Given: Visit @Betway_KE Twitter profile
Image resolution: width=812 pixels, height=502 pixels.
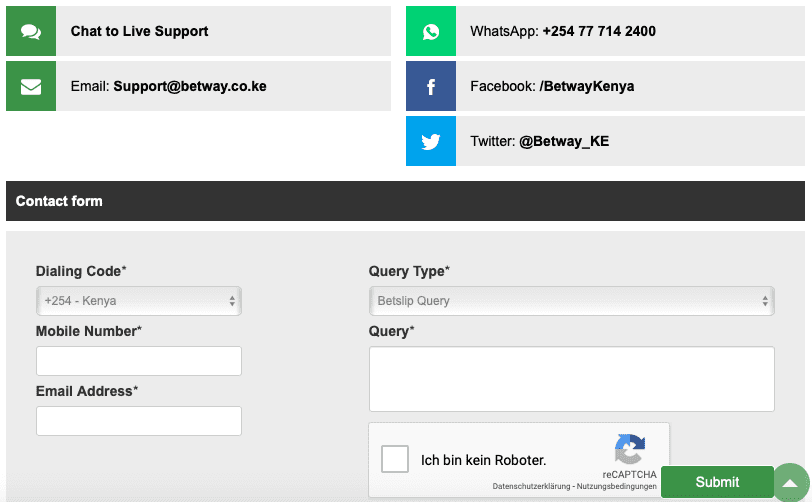Looking at the screenshot, I should click(x=564, y=141).
